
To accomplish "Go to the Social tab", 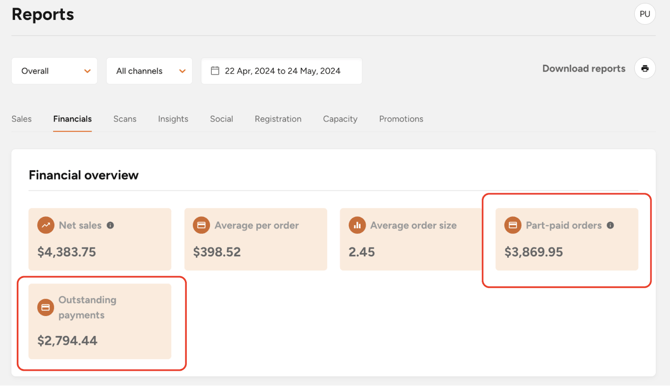I will tap(221, 119).
